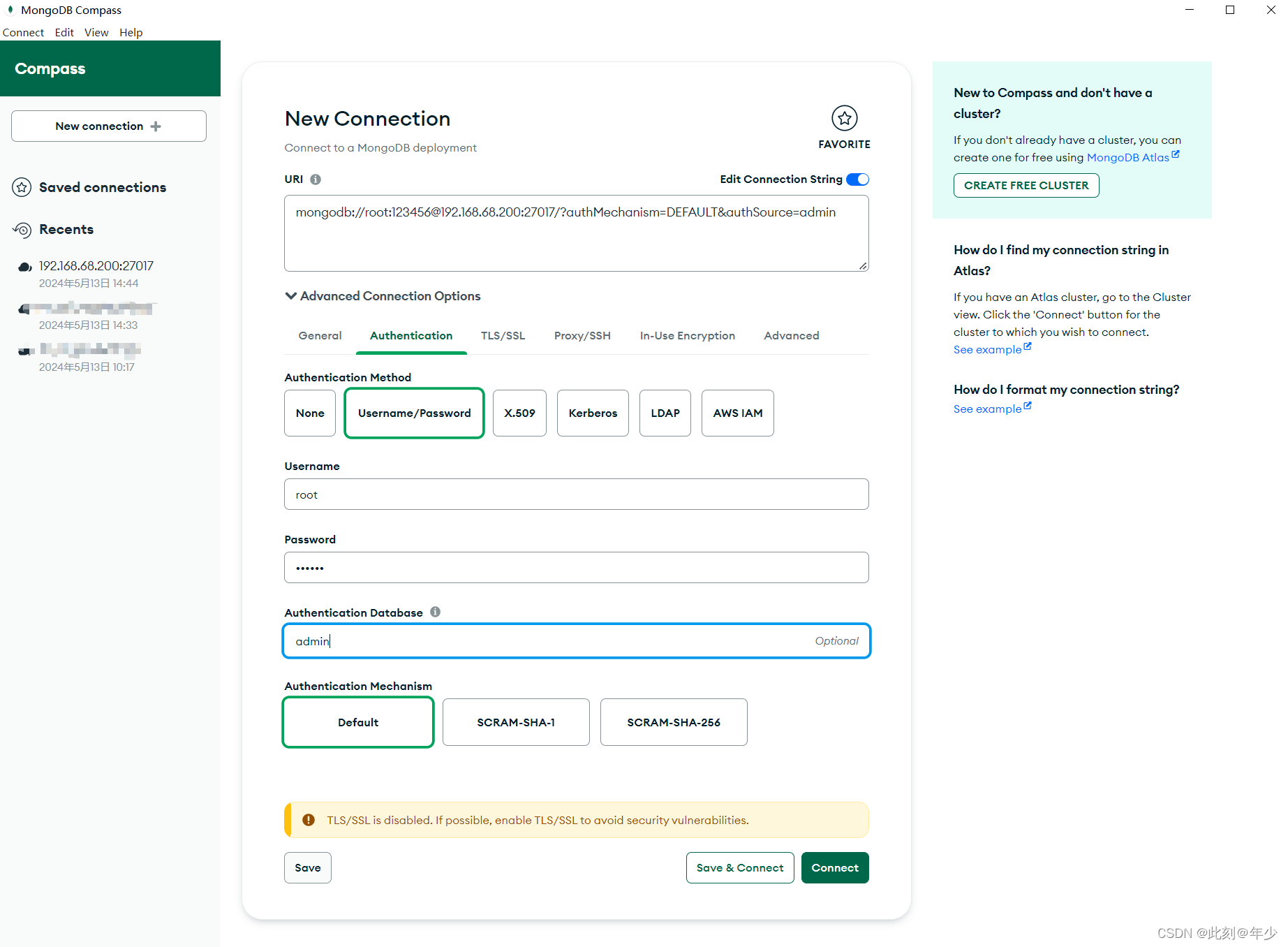Viewport: 1288px width, 947px height.
Task: Click the Recents heading
Action: (x=66, y=230)
